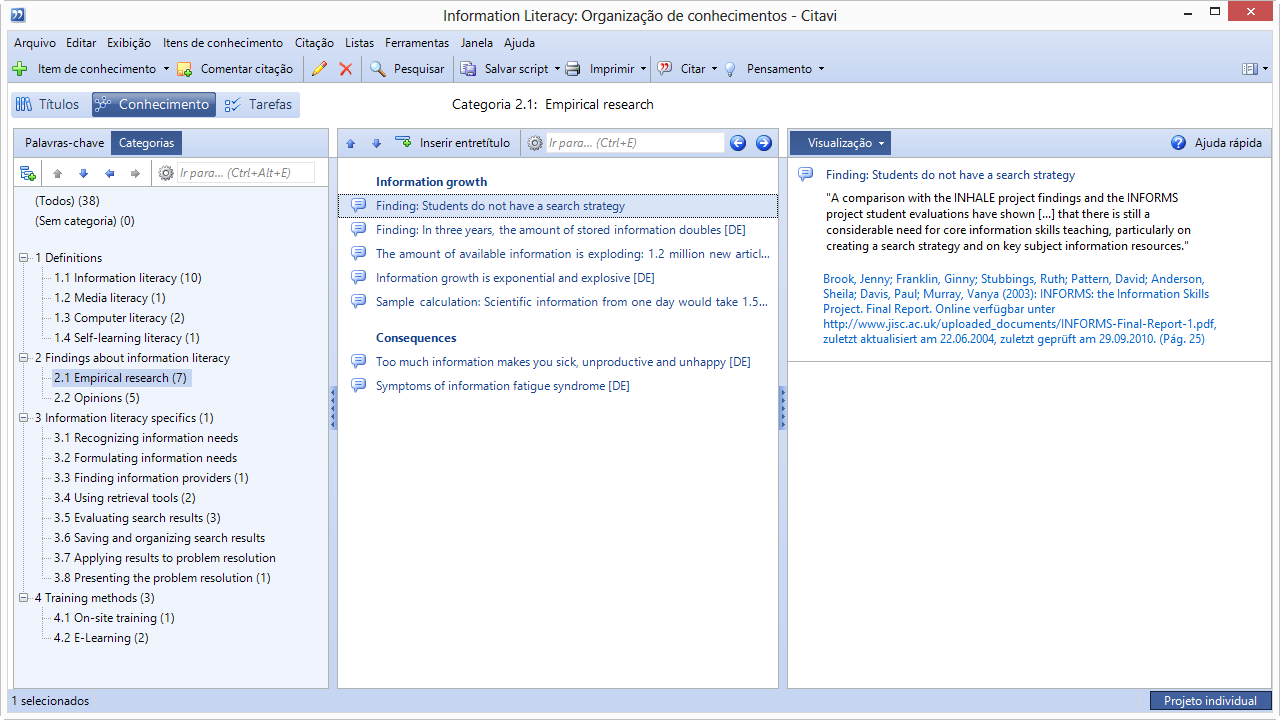Click the Imprimir printer icon
This screenshot has width=1280, height=720.
573,69
